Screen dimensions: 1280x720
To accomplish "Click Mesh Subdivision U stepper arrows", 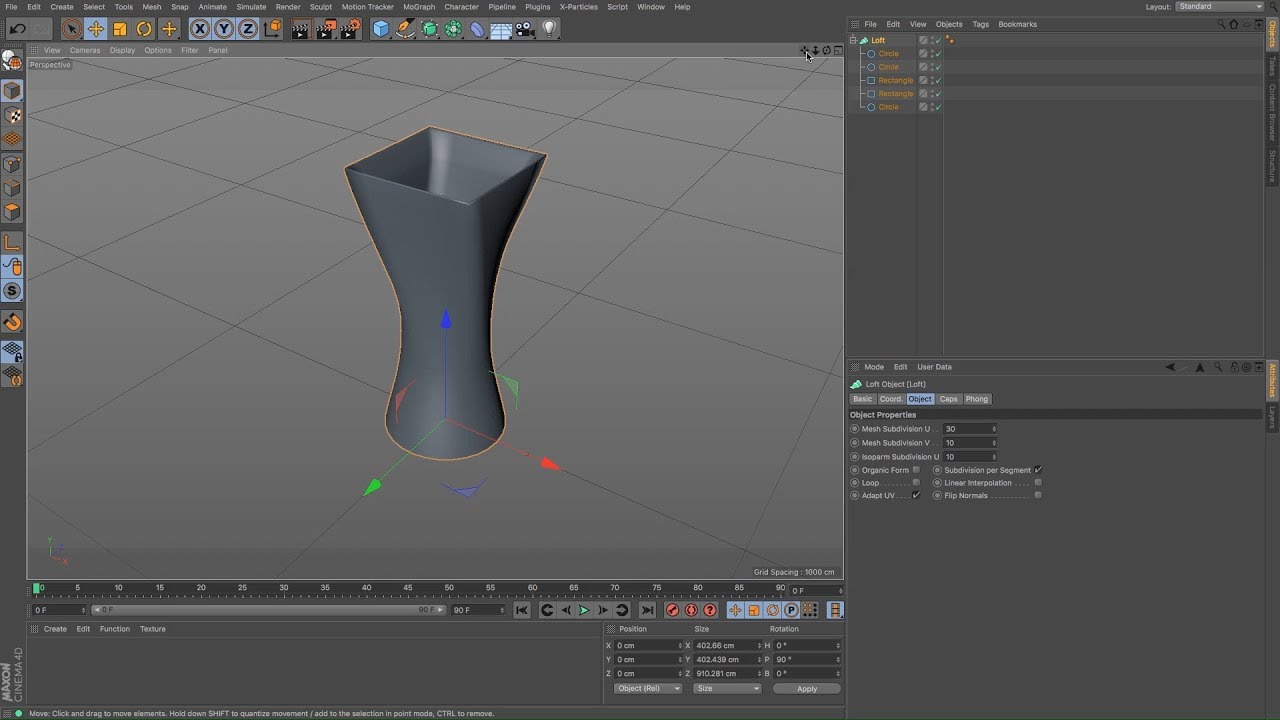I will click(994, 429).
